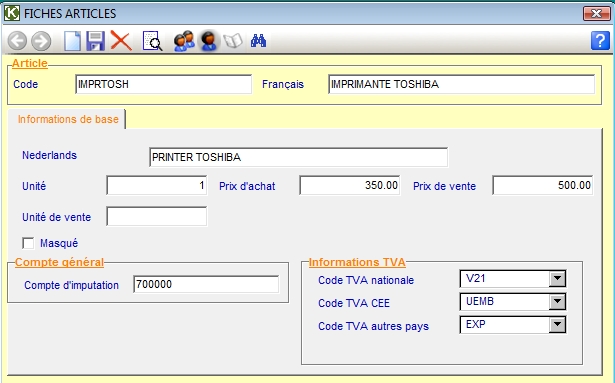Screen dimensions: 615x383
Task: Click the Nederlands description field
Action: click(298, 157)
